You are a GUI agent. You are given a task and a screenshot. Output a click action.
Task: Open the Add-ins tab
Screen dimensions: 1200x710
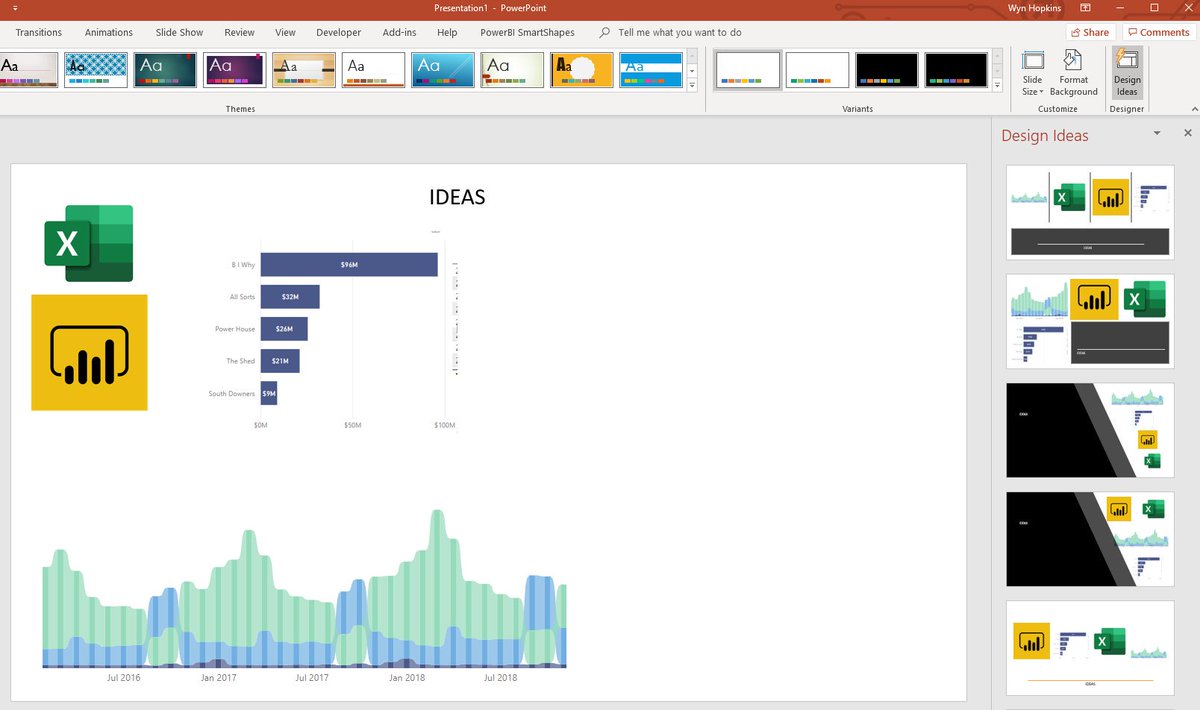[399, 32]
